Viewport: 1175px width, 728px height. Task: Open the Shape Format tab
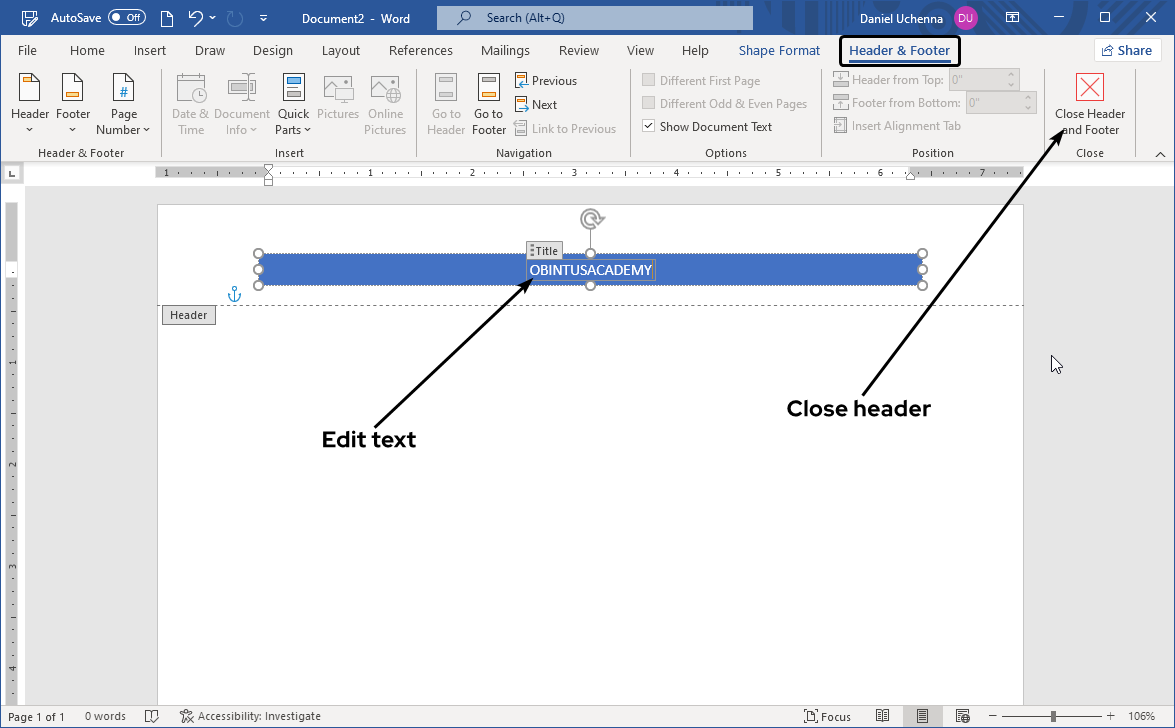(779, 51)
